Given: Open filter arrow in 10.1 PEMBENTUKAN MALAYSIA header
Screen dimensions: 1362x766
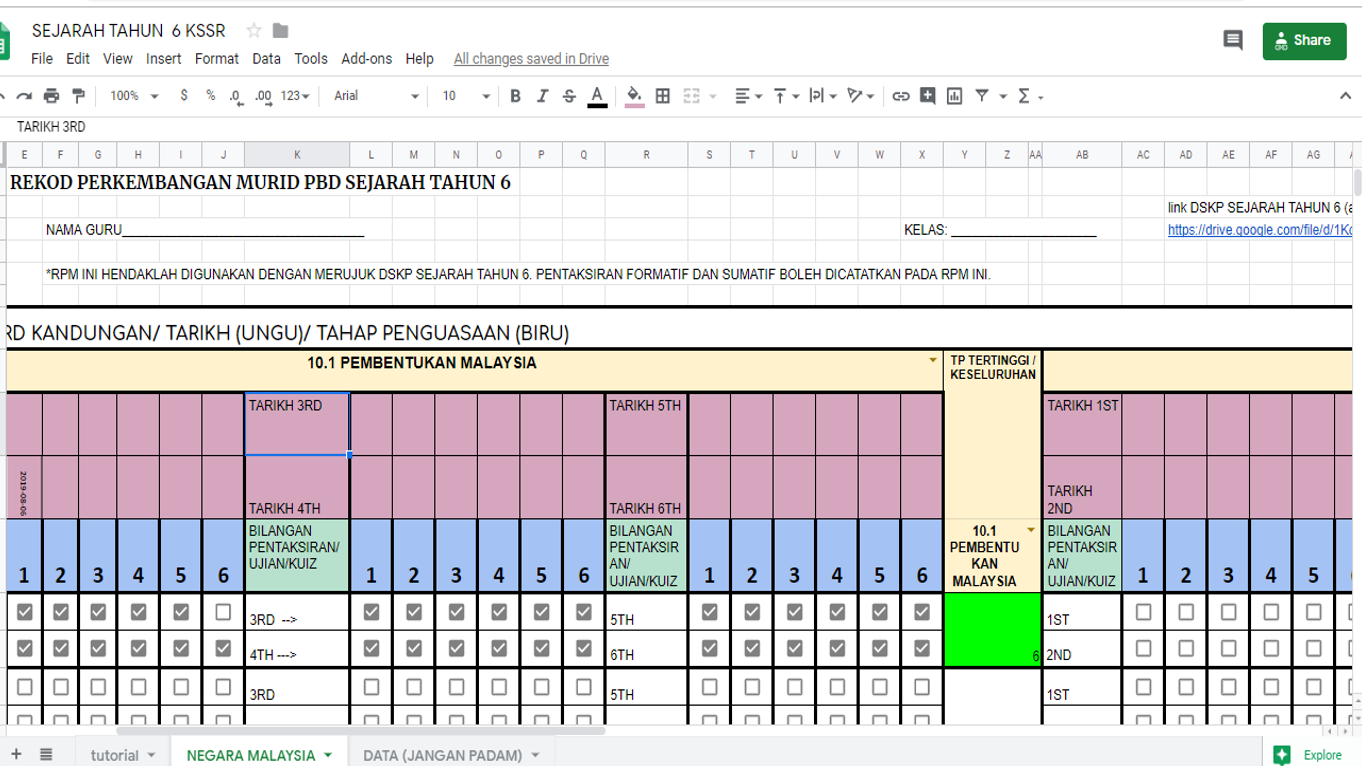Looking at the screenshot, I should 933,361.
